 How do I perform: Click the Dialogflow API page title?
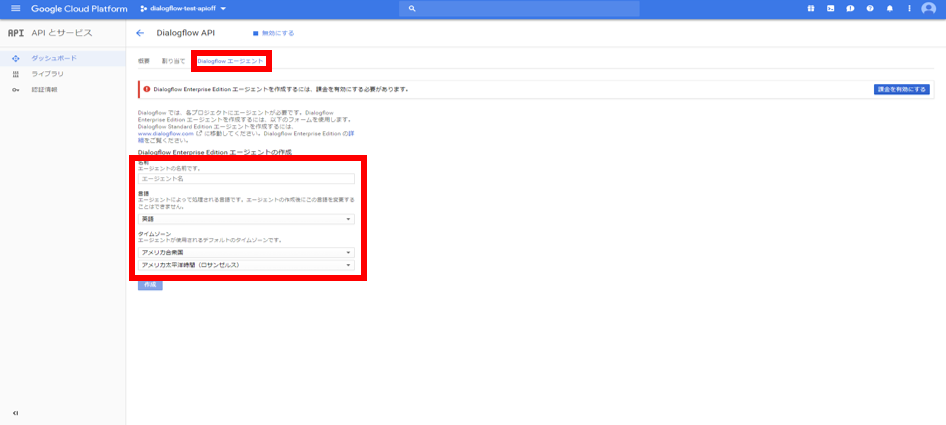pyautogui.click(x=185, y=33)
